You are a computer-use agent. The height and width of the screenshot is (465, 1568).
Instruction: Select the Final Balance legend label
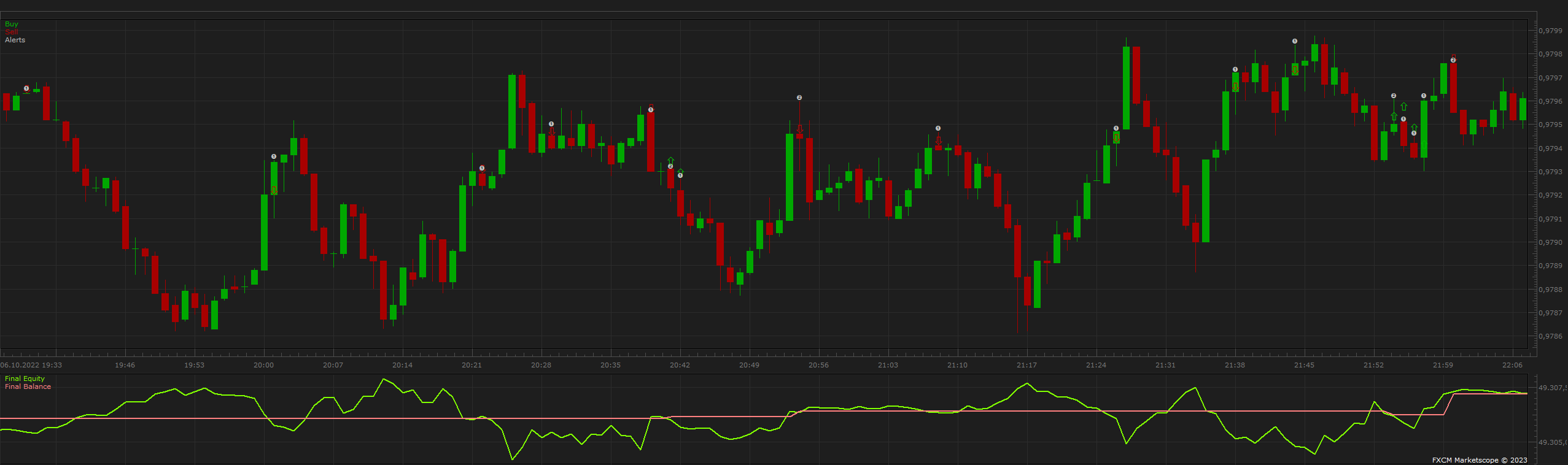[x=28, y=386]
